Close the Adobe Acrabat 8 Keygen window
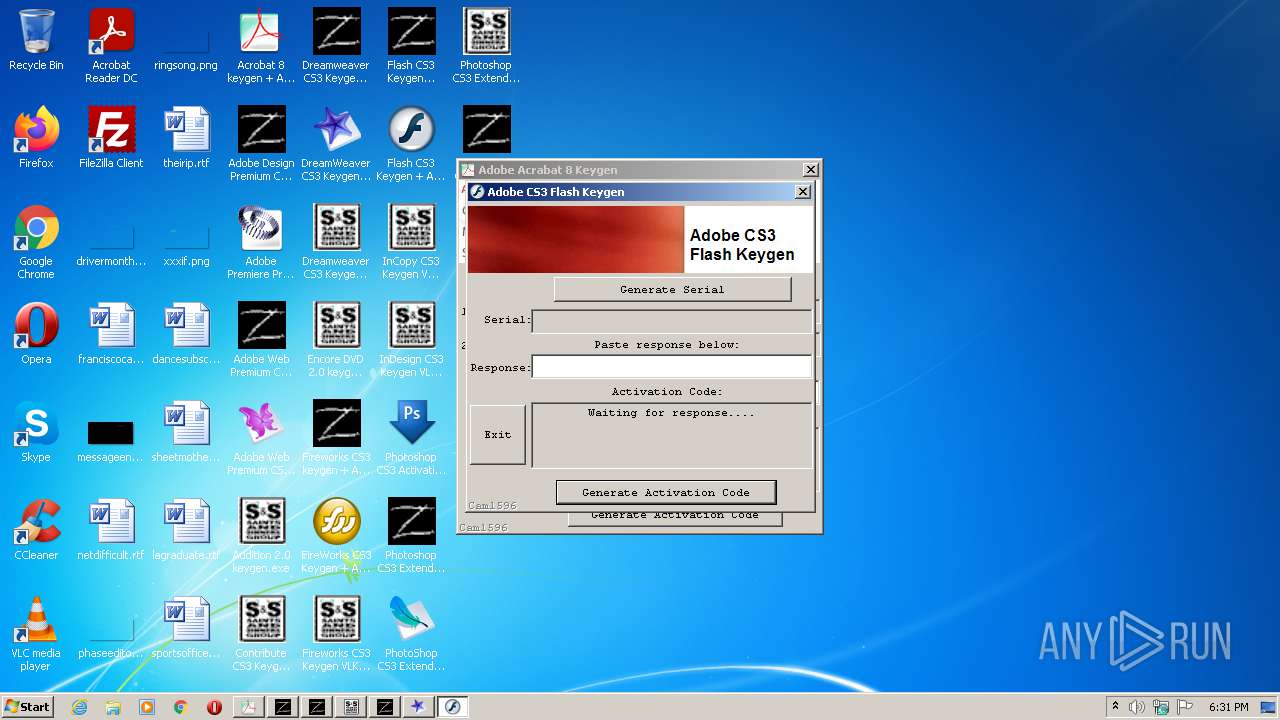The height and width of the screenshot is (720, 1280). tap(811, 170)
